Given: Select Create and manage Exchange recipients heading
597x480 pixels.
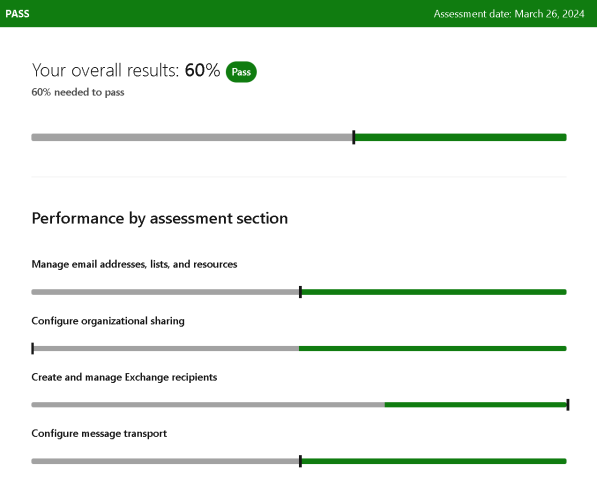Looking at the screenshot, I should (124, 377).
